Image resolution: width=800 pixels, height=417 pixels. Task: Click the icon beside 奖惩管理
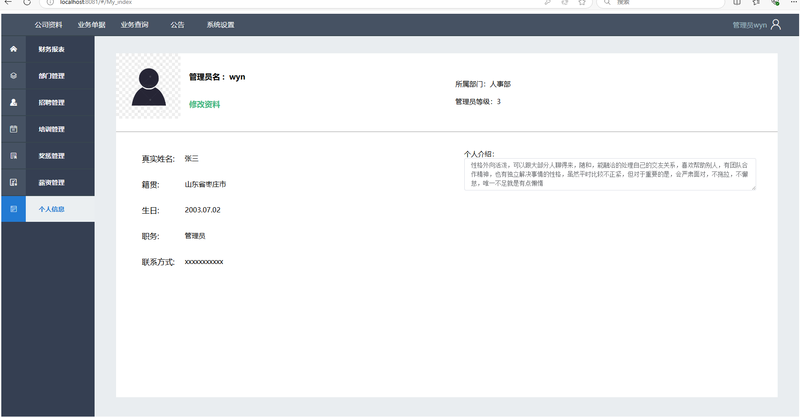click(13, 156)
